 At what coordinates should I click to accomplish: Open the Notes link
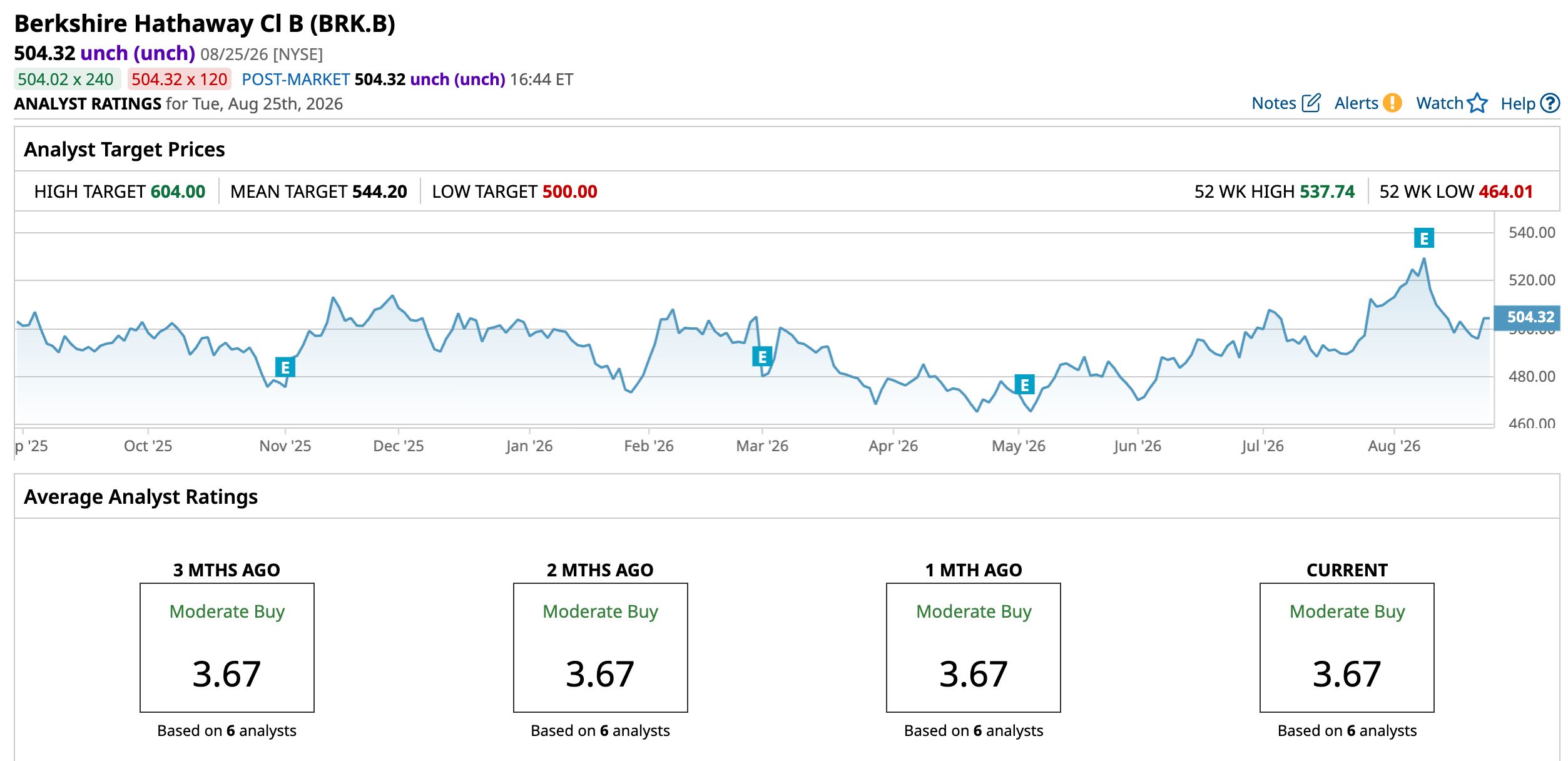click(x=1273, y=103)
